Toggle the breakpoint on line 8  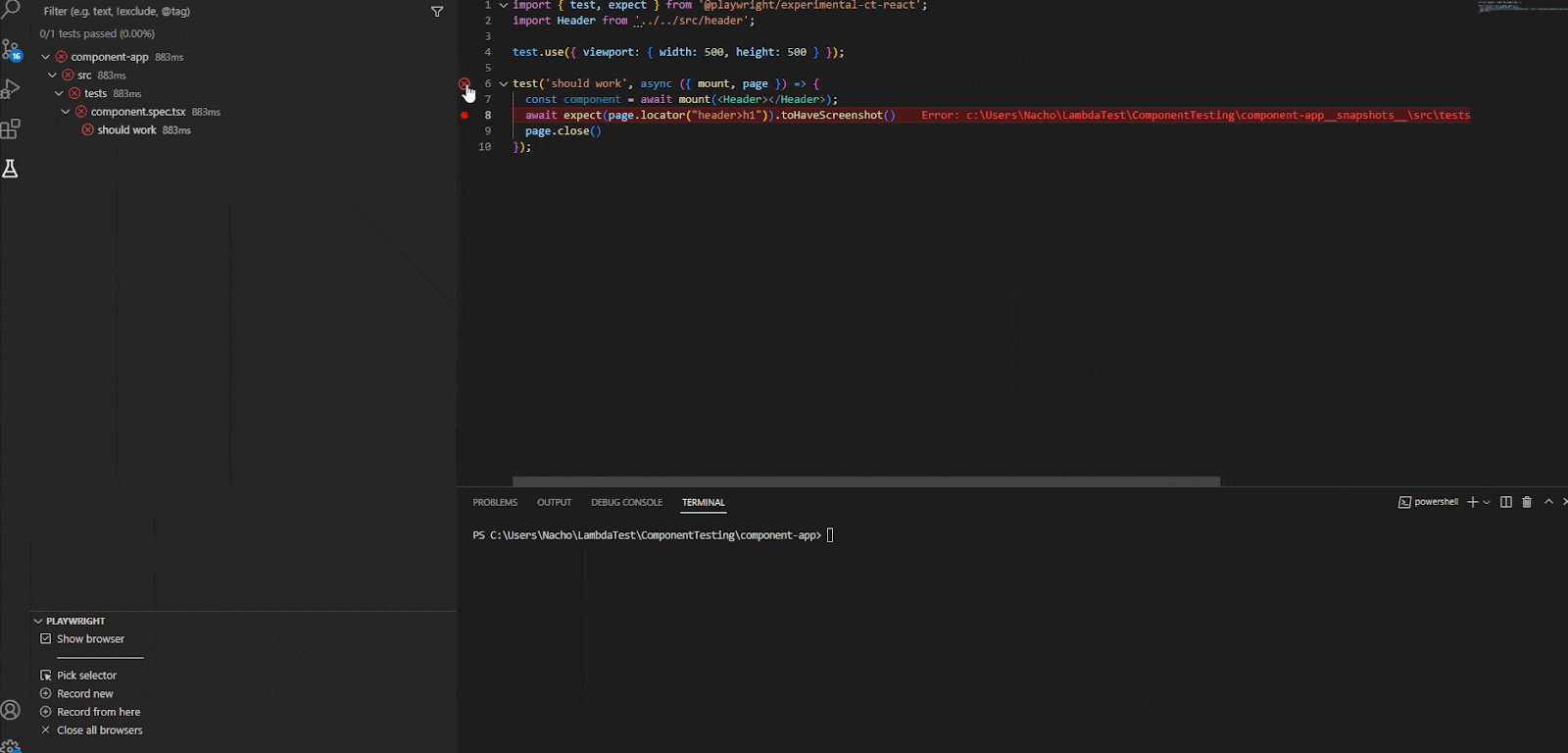pyautogui.click(x=465, y=116)
